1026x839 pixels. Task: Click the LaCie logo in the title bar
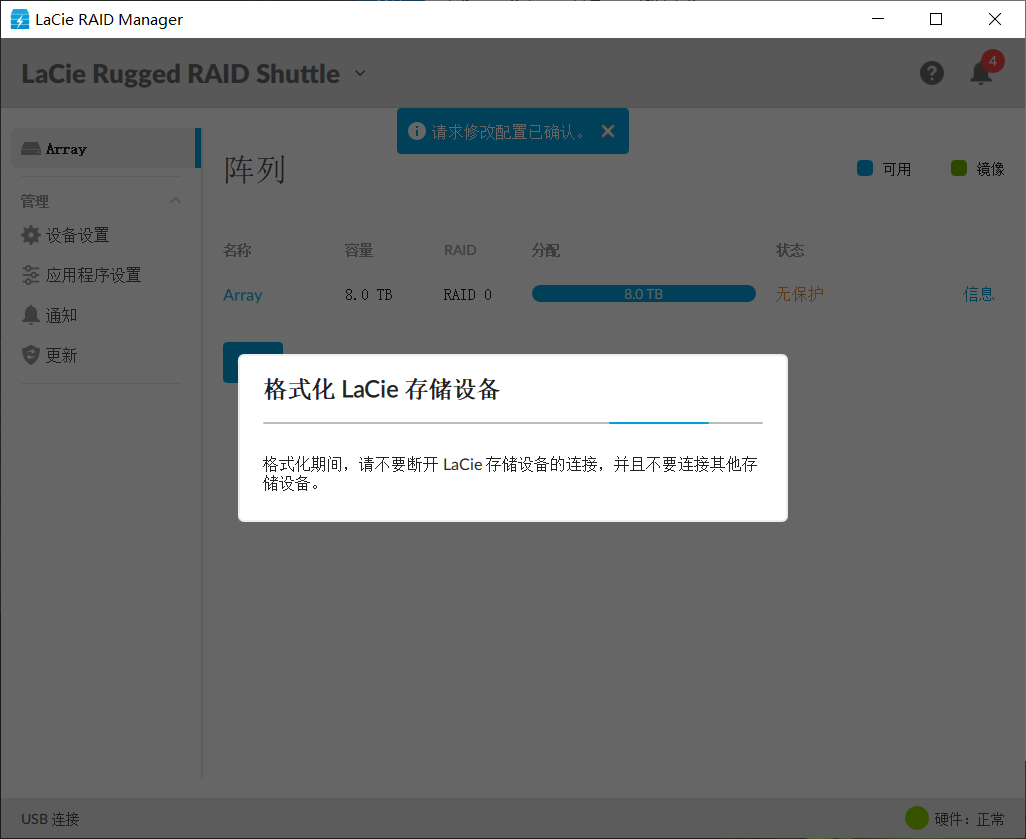[x=18, y=18]
